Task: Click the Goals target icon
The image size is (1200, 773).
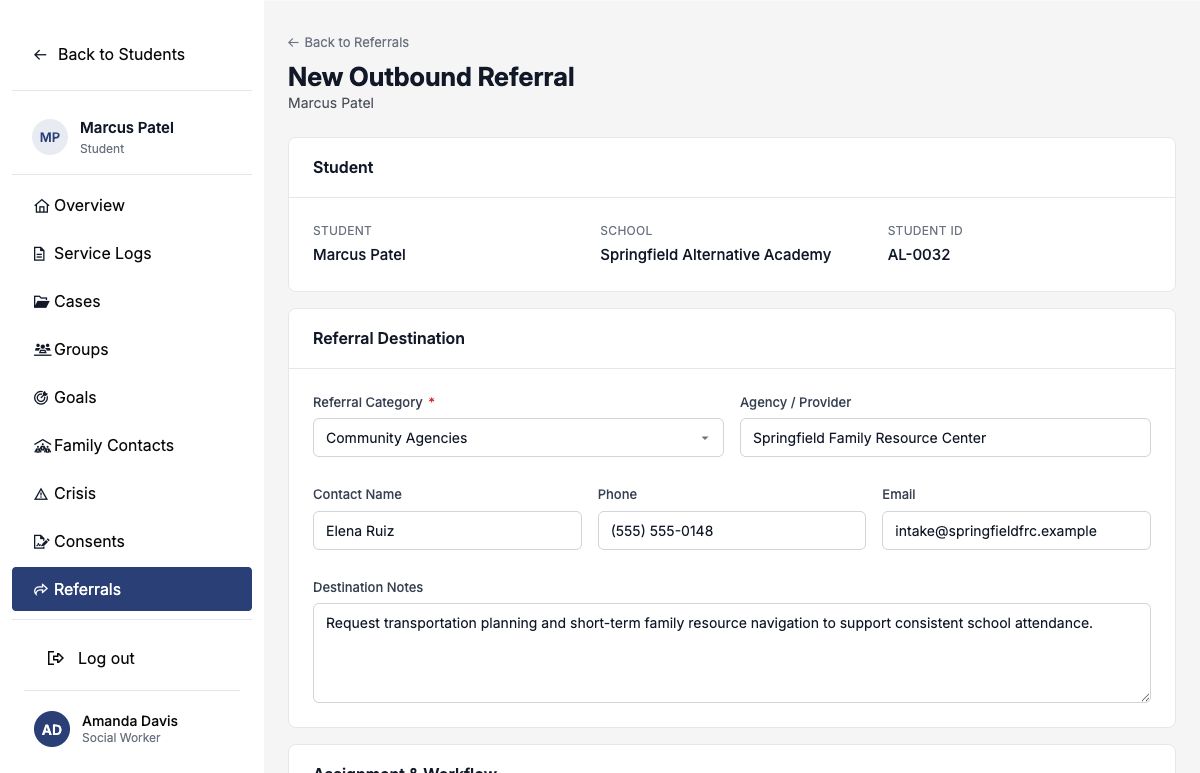Action: click(41, 398)
